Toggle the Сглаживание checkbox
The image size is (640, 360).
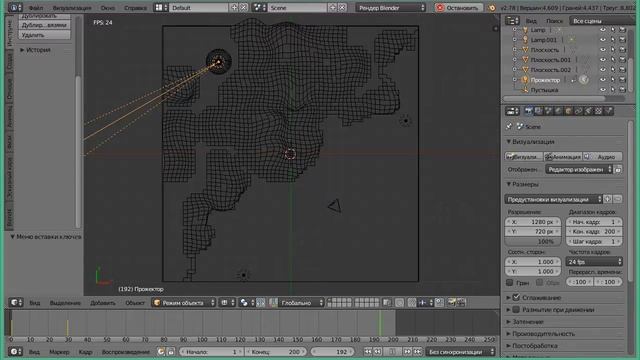point(516,298)
